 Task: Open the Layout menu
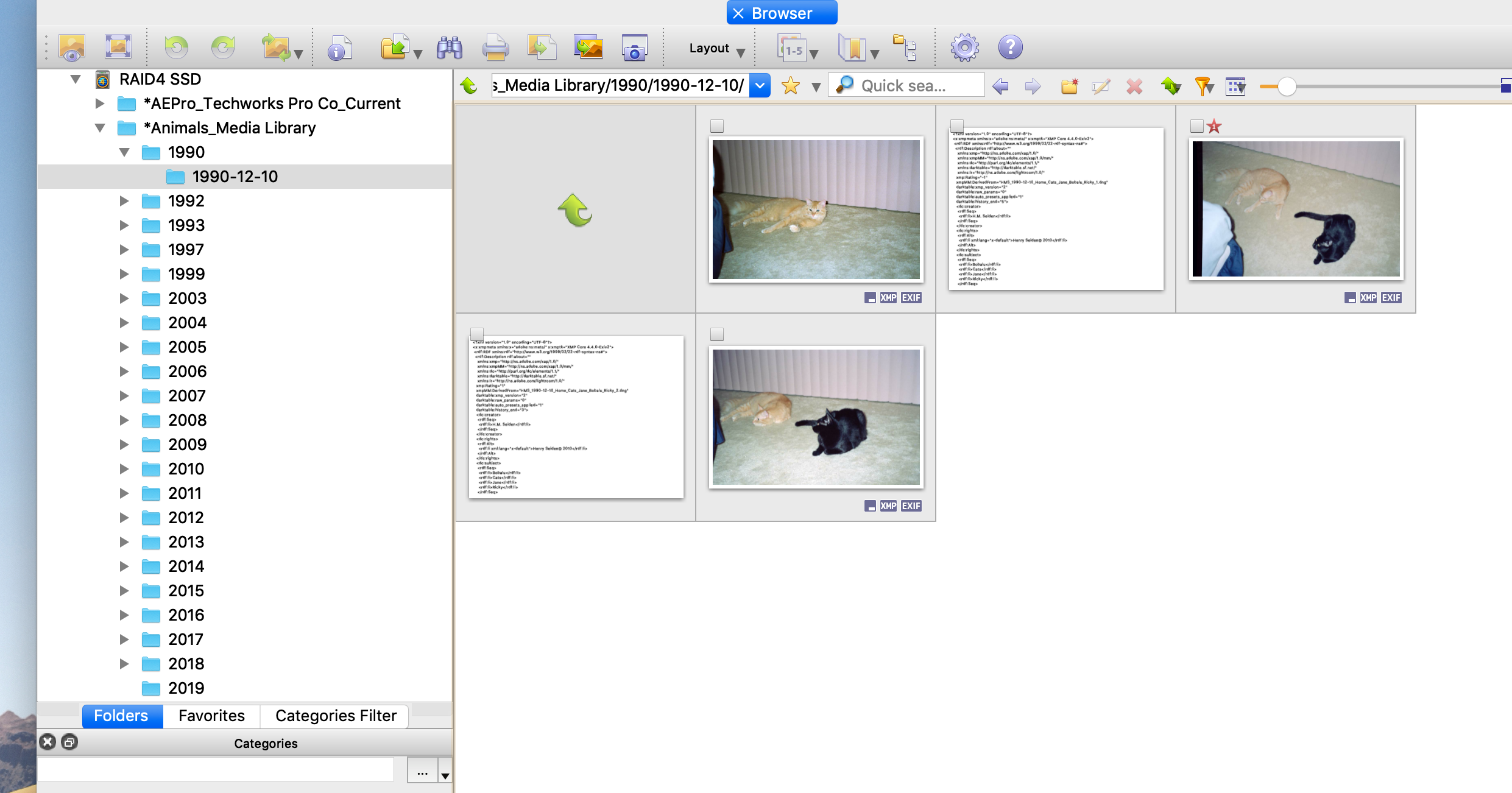point(716,48)
